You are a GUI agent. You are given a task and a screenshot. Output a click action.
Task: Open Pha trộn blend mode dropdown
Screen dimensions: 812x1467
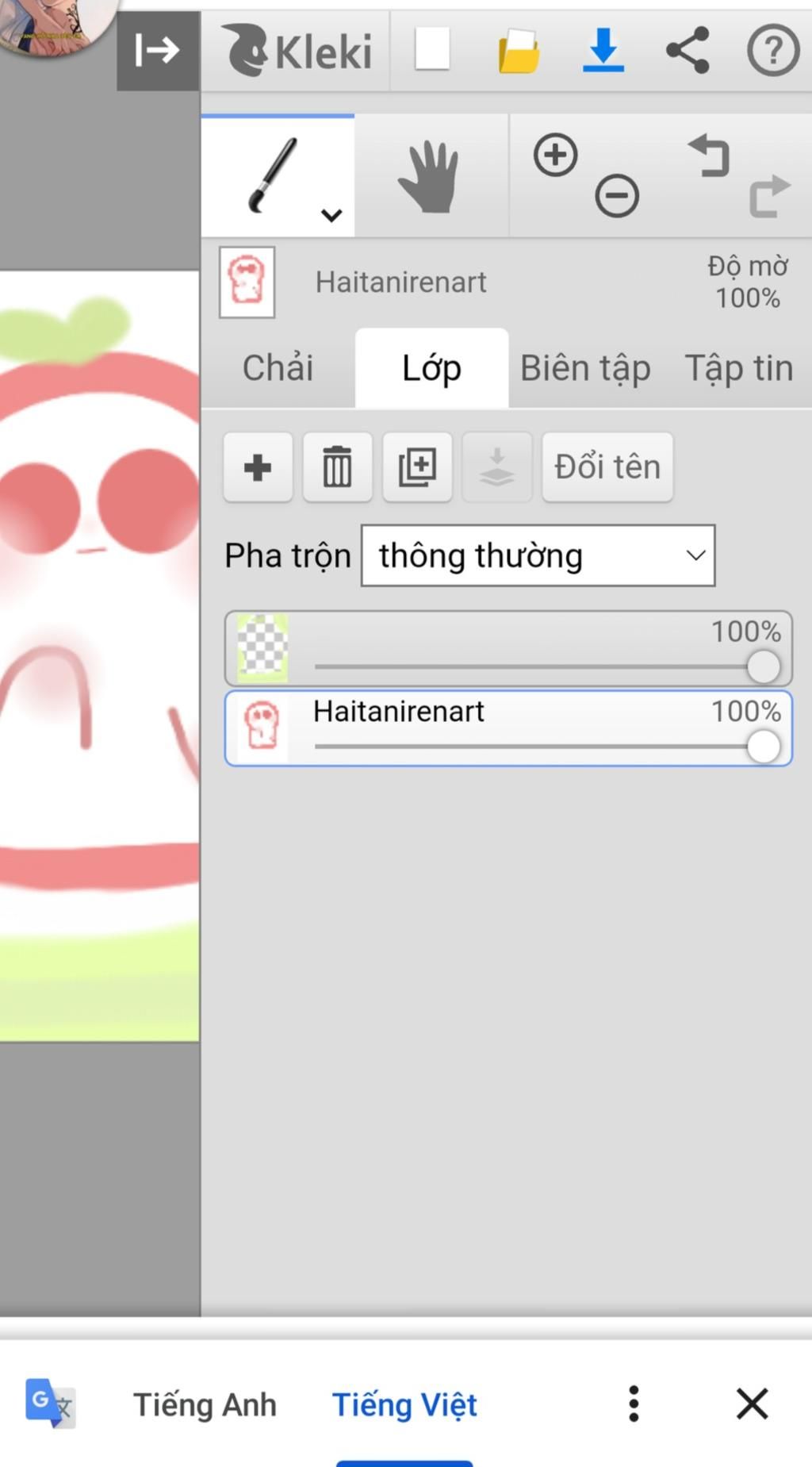pos(538,555)
